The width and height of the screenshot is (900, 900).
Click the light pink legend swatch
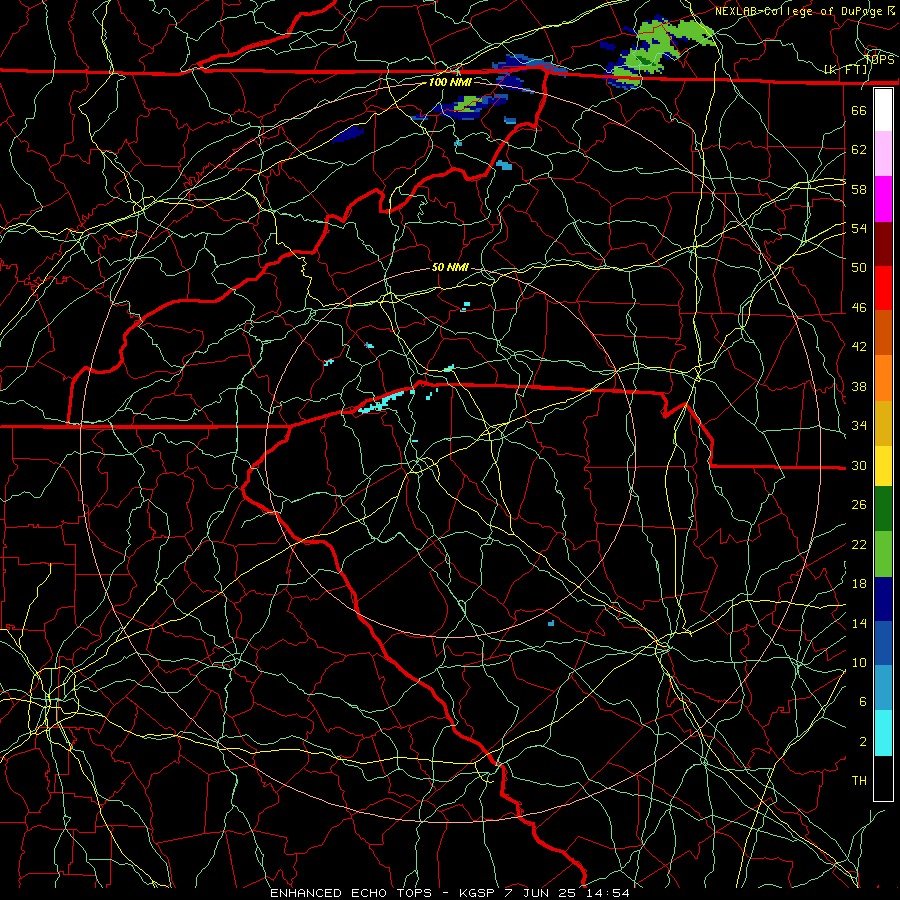pyautogui.click(x=883, y=154)
